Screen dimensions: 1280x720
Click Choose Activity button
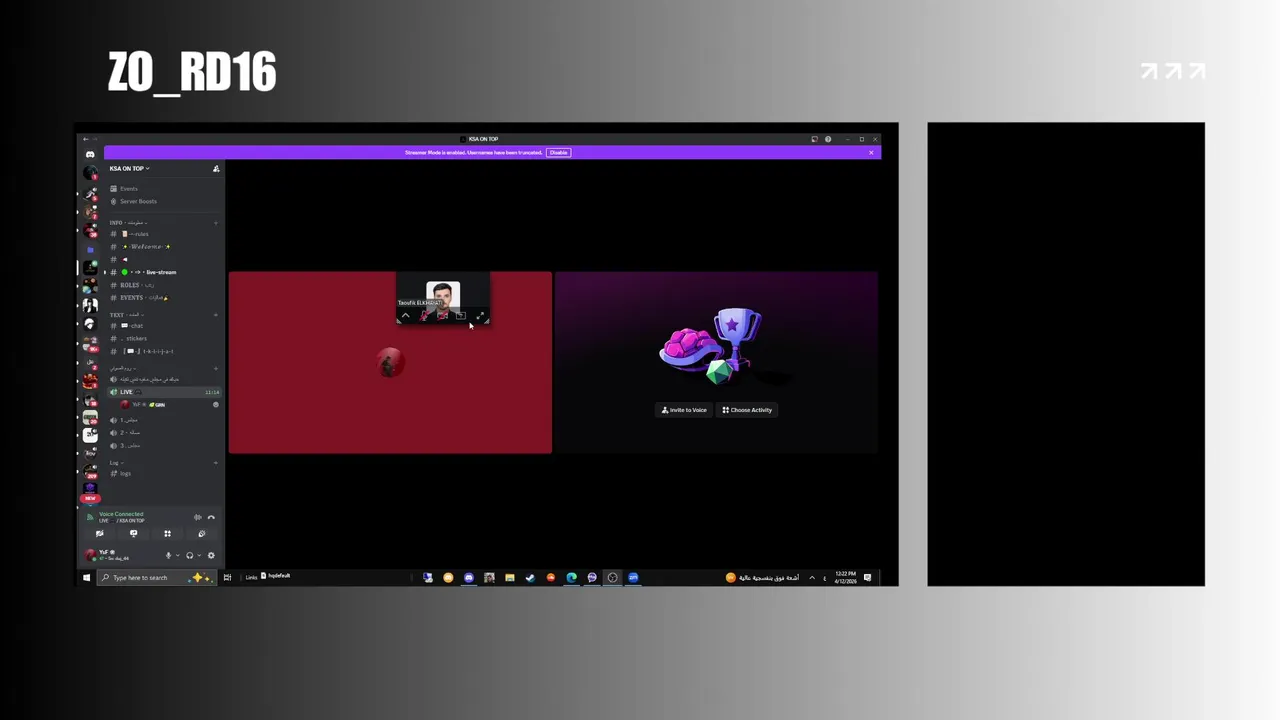(x=747, y=410)
